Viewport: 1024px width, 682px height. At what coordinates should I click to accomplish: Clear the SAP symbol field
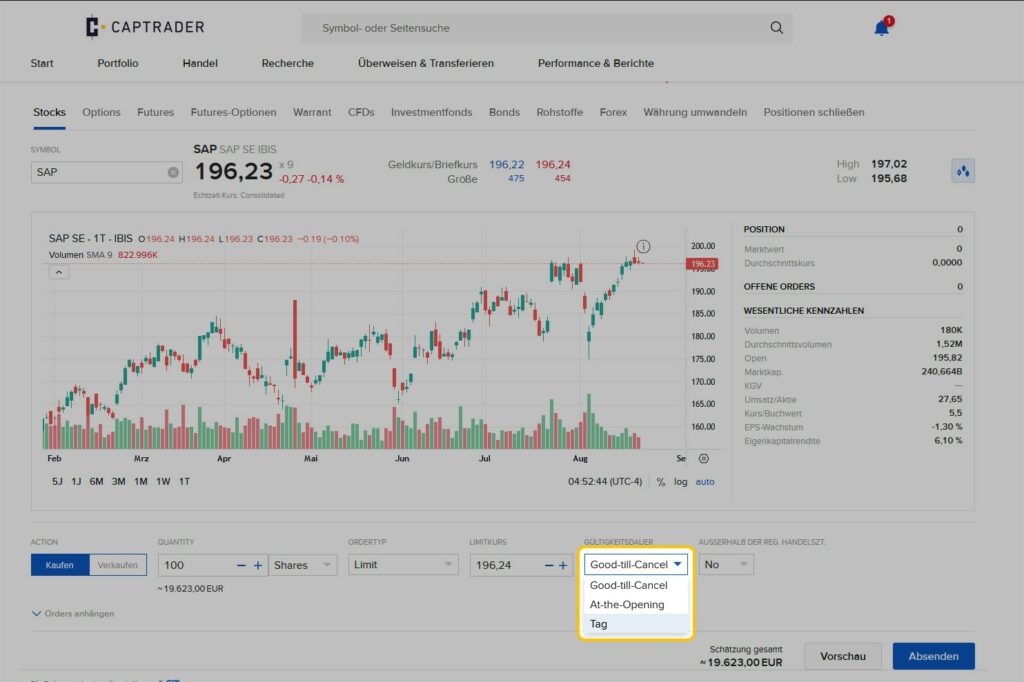click(172, 172)
